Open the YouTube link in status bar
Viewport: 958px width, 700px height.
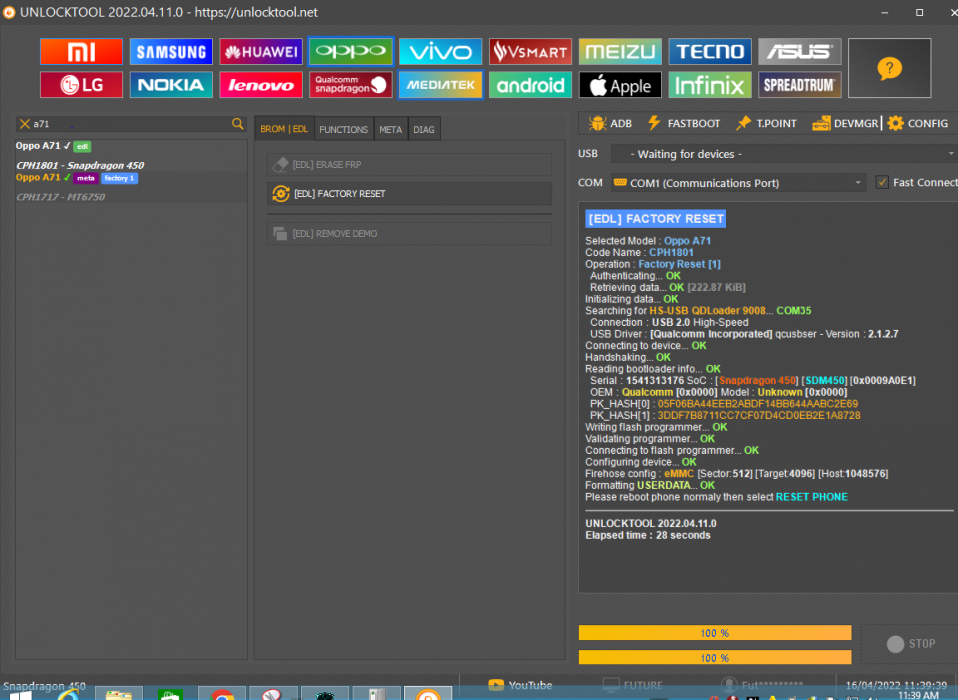click(x=521, y=685)
